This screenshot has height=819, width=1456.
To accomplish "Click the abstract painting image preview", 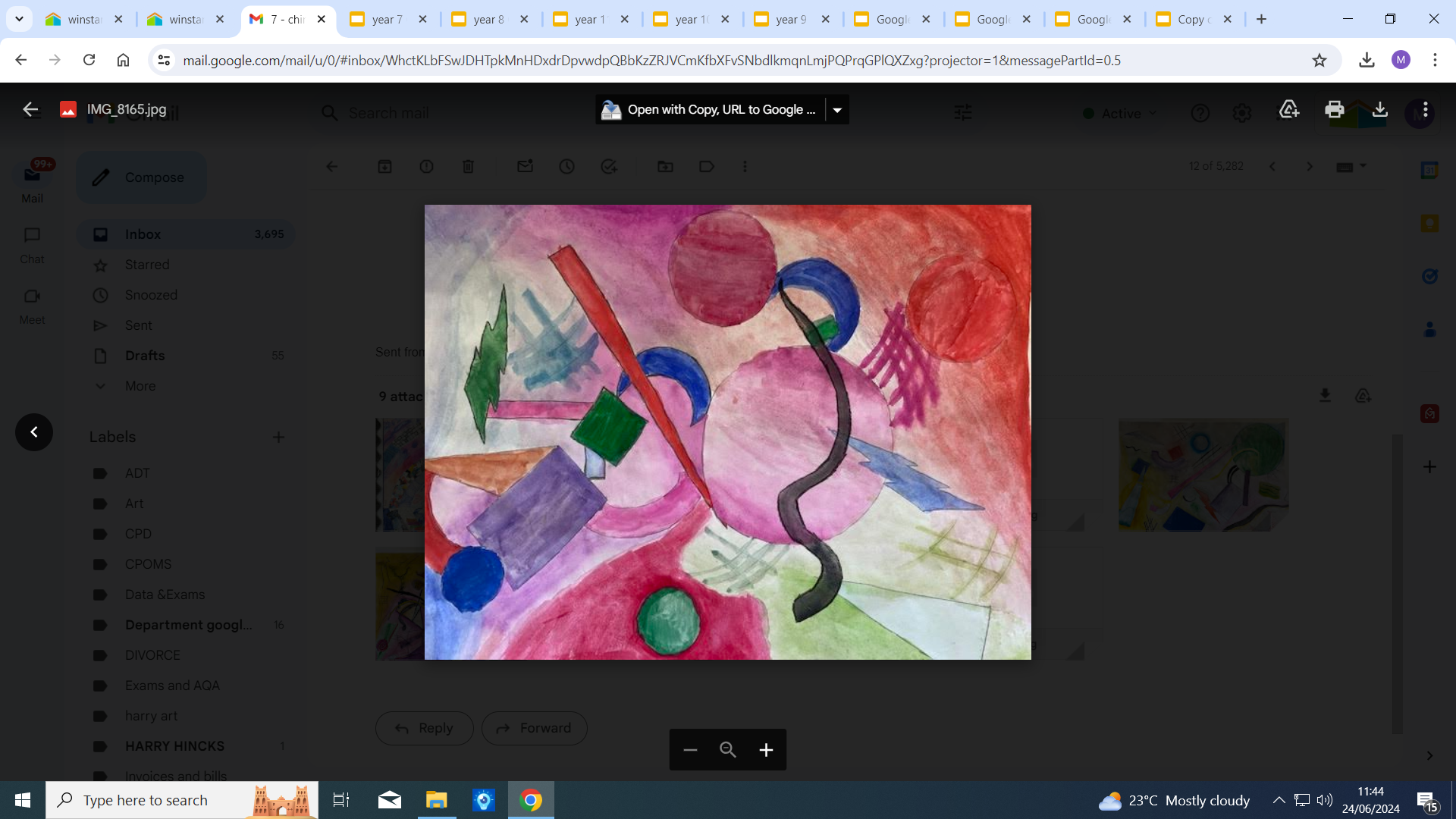I will [x=728, y=432].
